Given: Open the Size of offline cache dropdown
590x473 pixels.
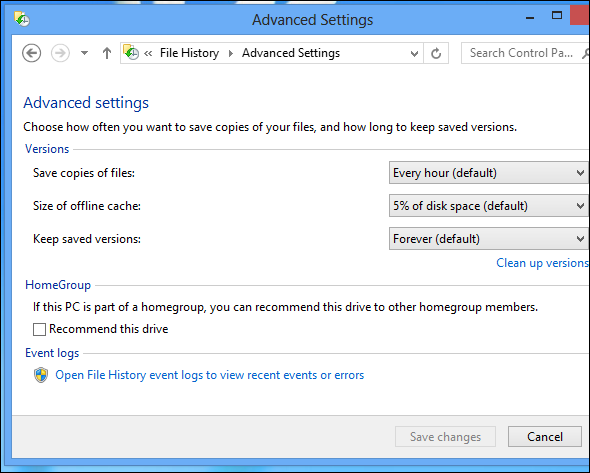Looking at the screenshot, I should coord(488,206).
